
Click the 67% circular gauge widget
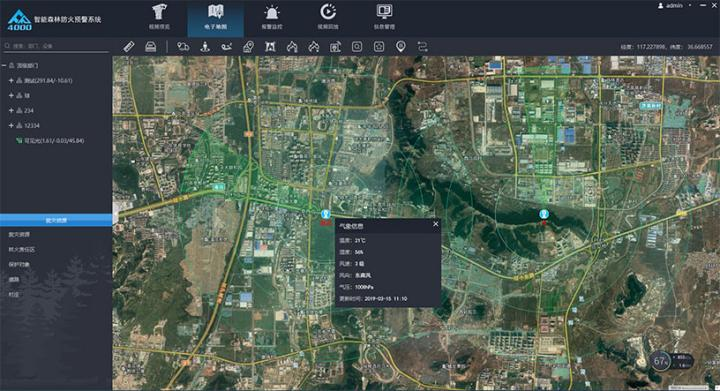(x=660, y=361)
